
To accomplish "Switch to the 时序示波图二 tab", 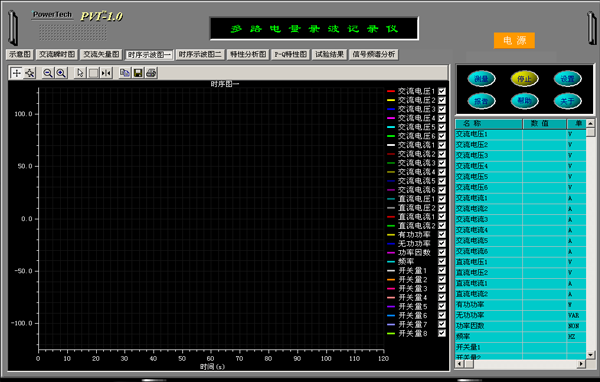I will click(200, 54).
